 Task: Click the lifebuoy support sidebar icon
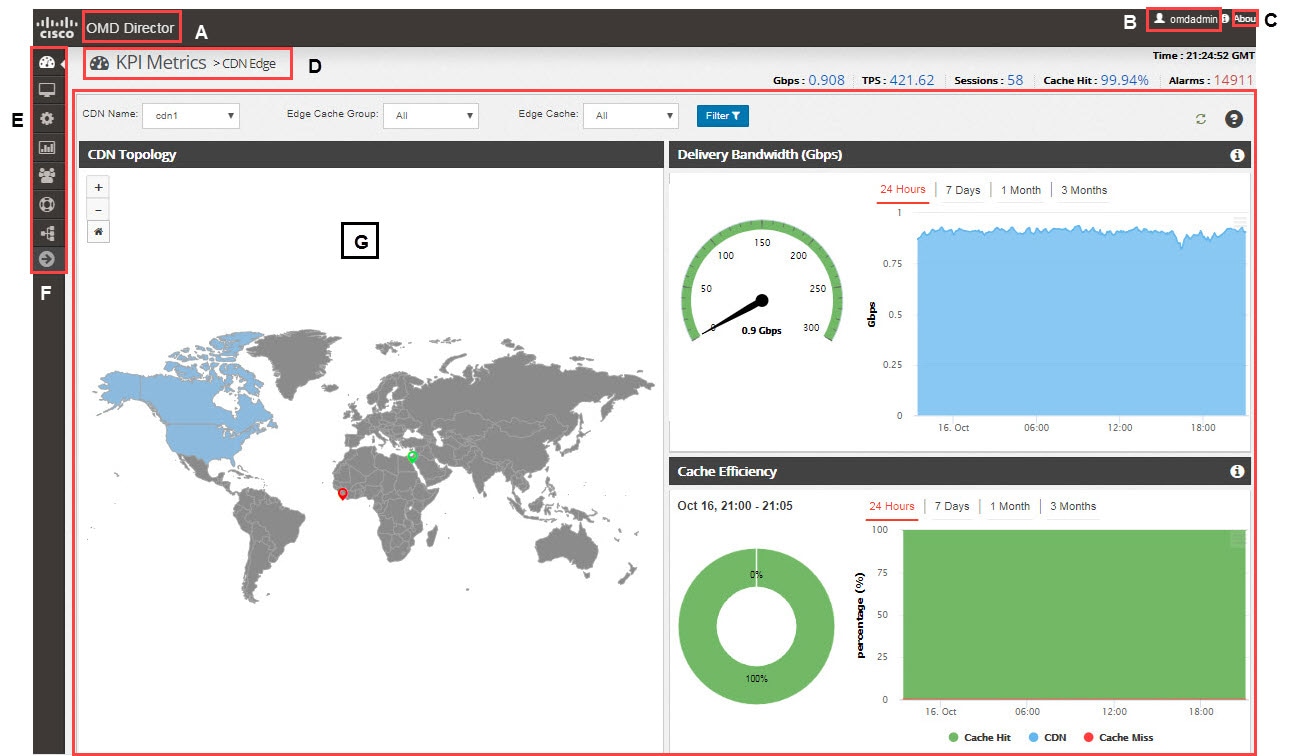pyautogui.click(x=47, y=204)
